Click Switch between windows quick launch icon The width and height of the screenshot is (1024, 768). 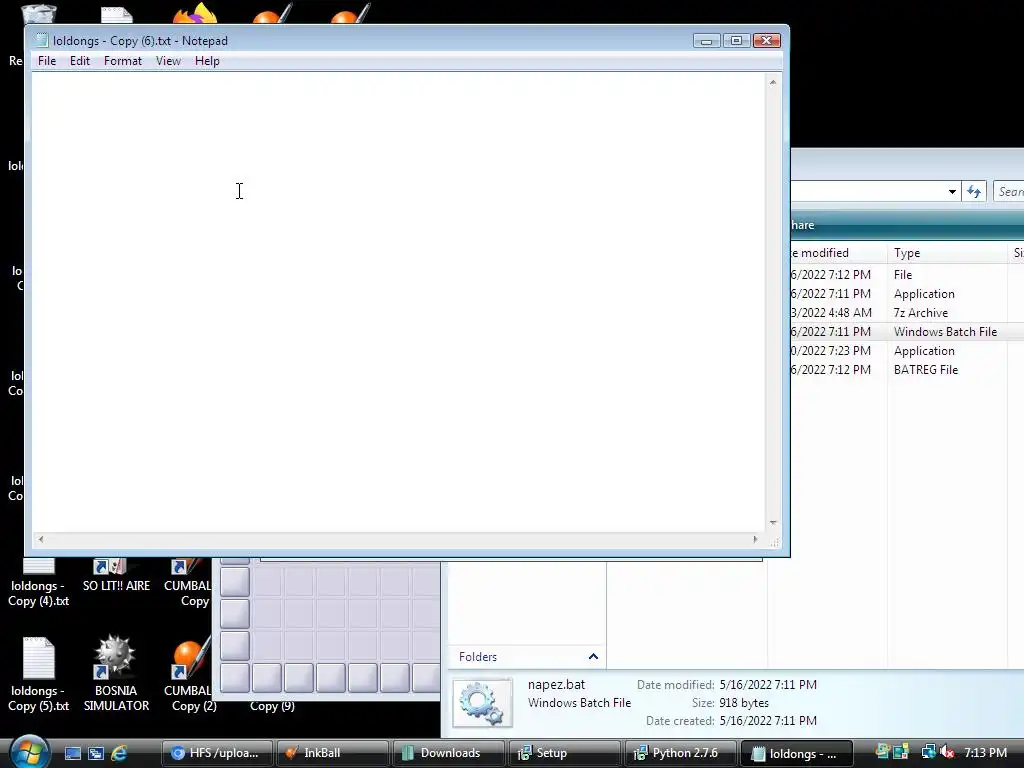click(95, 753)
